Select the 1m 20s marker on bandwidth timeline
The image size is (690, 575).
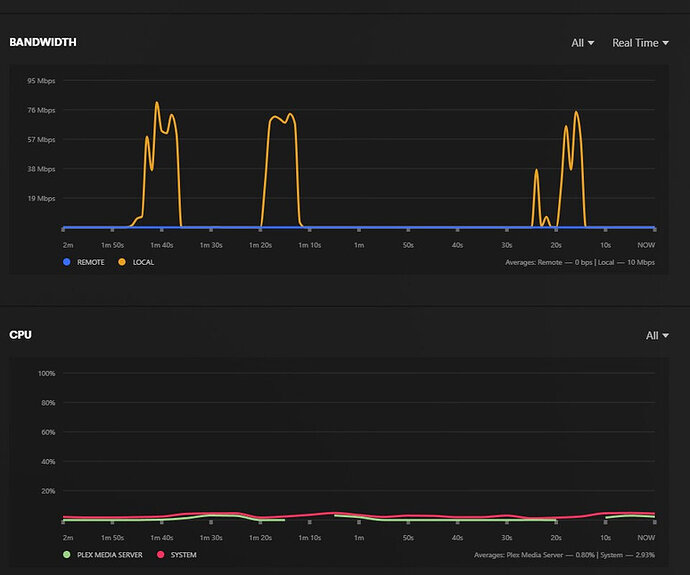click(x=260, y=245)
